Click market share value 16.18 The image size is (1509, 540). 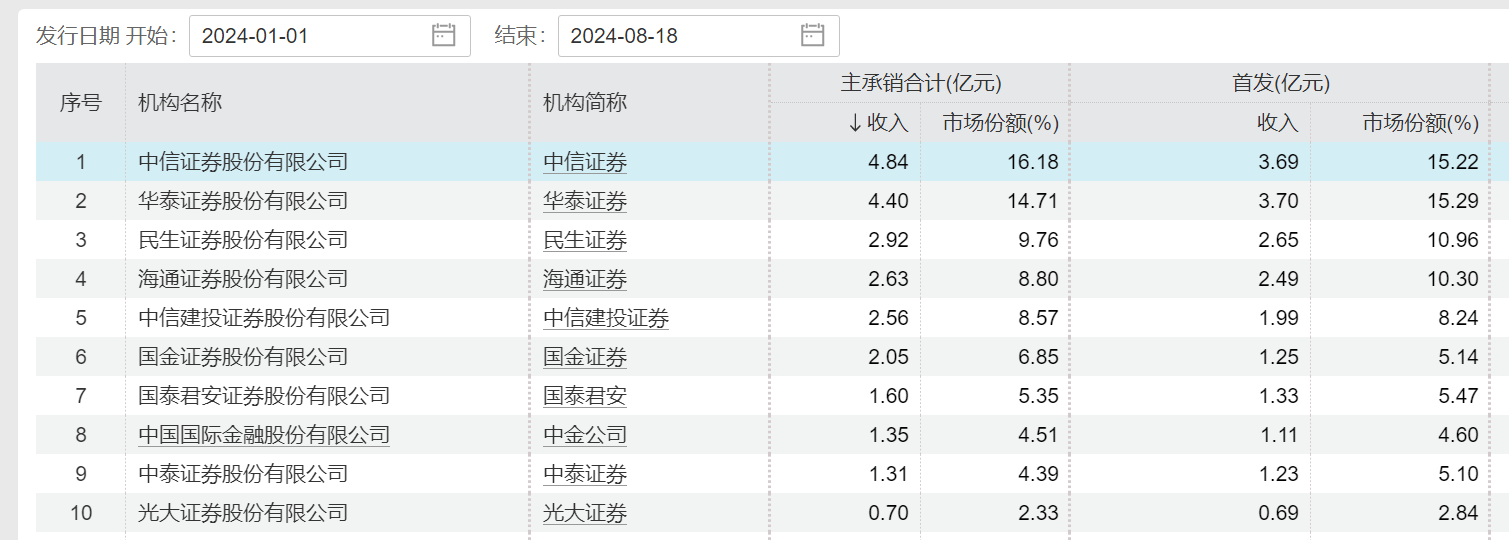1031,162
